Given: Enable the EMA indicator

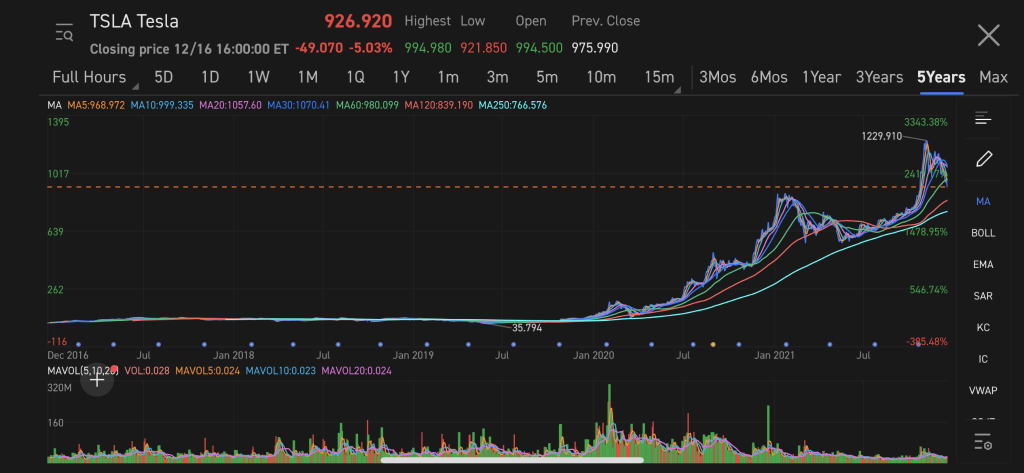Looking at the screenshot, I should tap(983, 265).
